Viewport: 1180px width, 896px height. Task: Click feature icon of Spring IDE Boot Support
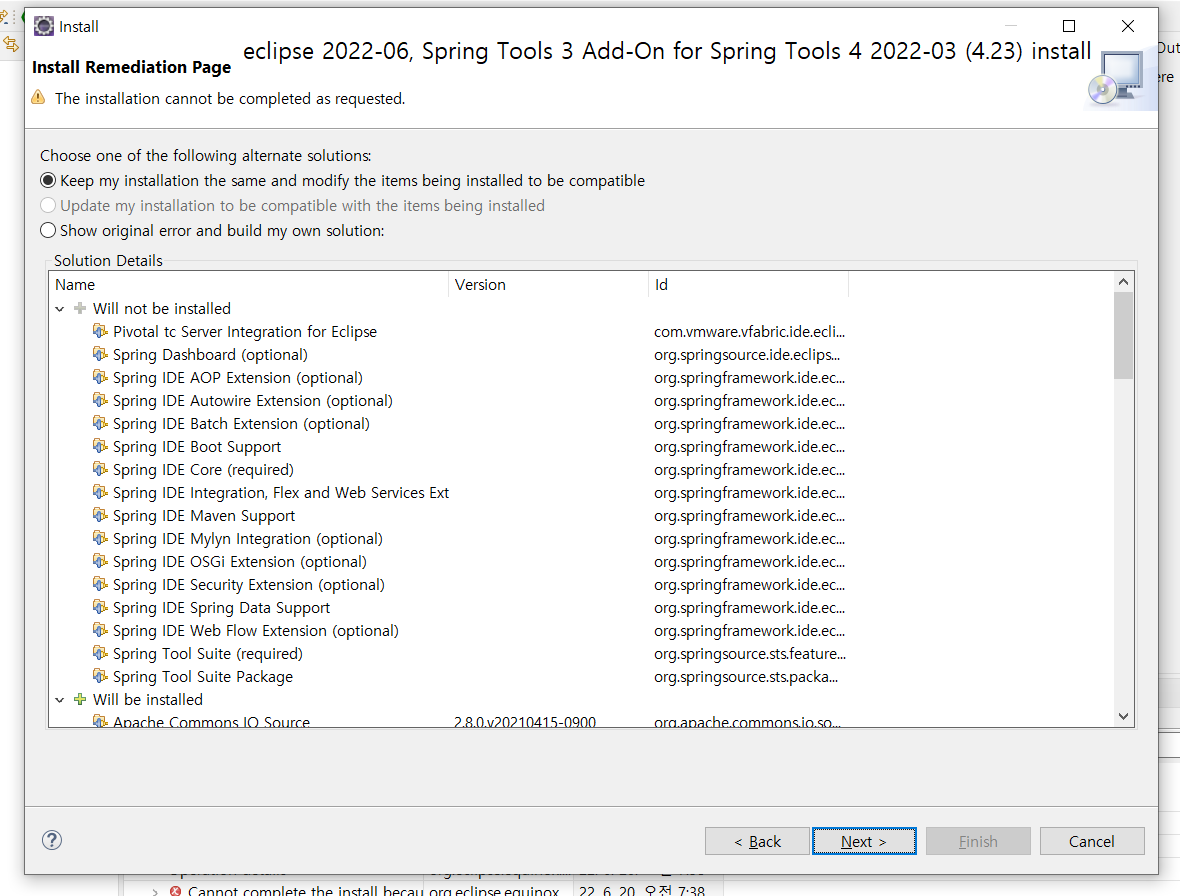click(100, 446)
